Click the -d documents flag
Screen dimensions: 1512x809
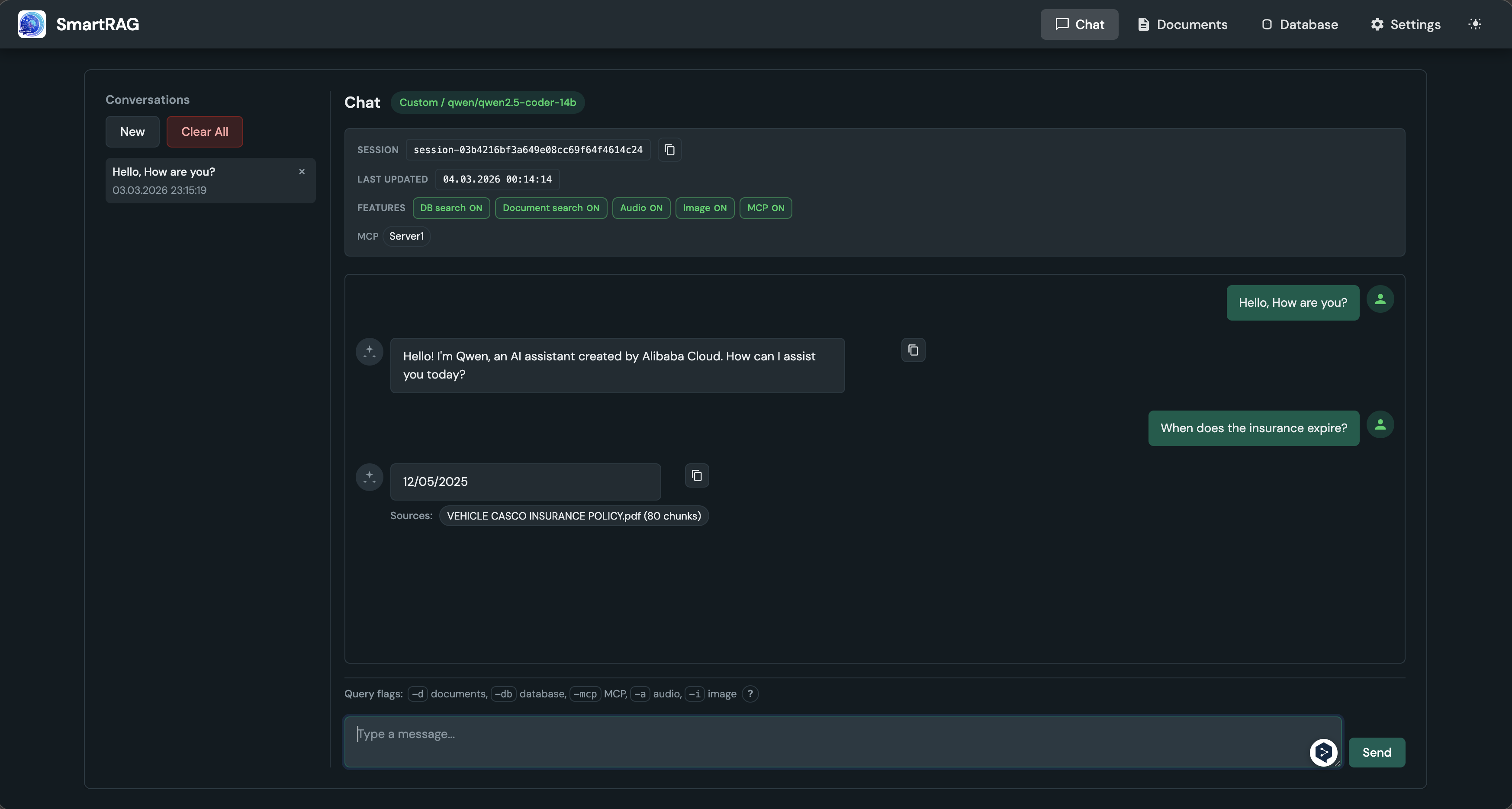click(x=417, y=694)
